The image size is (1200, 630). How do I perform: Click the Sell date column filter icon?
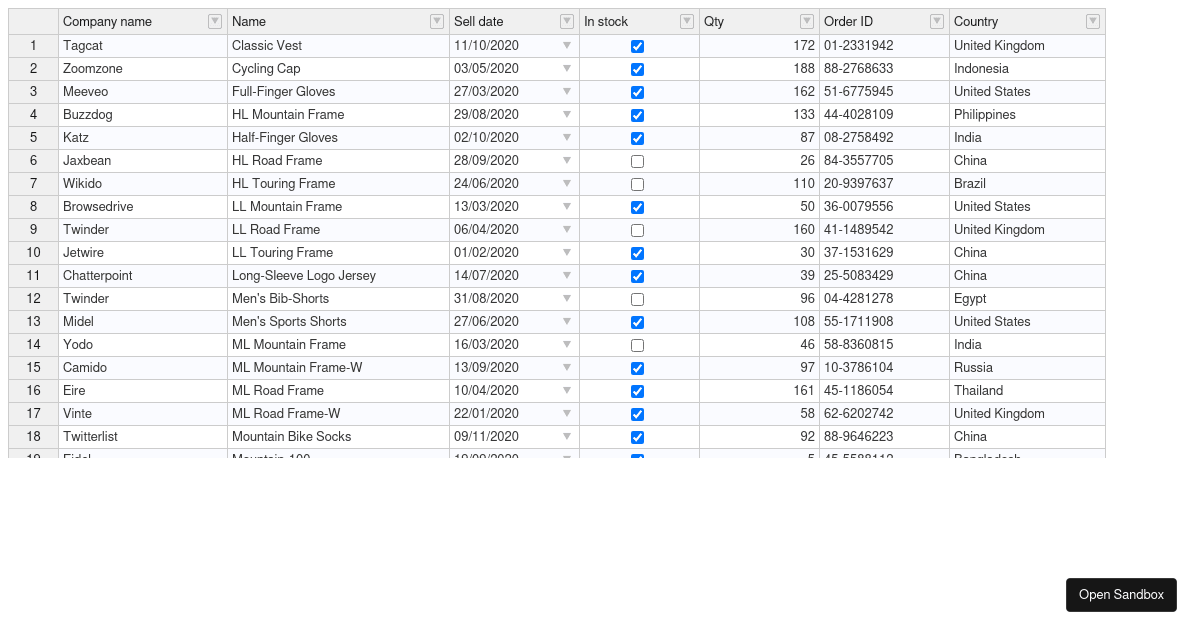point(567,22)
